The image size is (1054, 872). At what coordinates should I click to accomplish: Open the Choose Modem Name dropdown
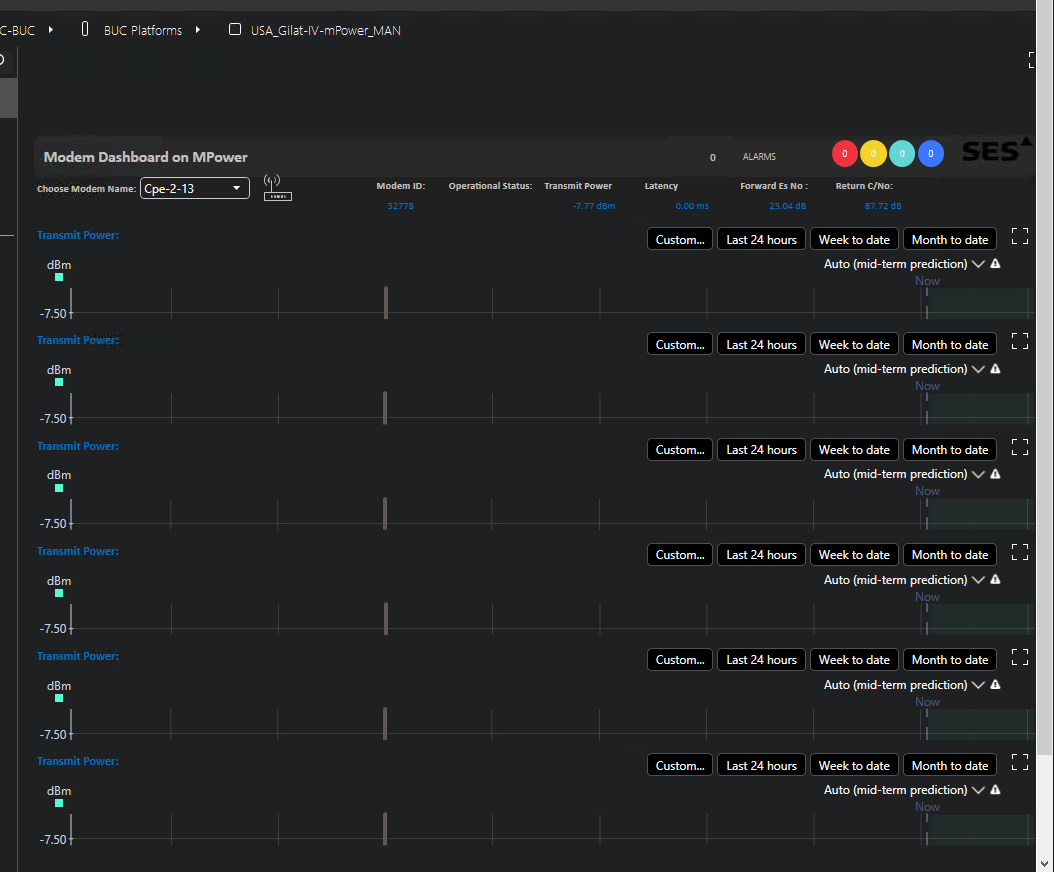(x=195, y=188)
